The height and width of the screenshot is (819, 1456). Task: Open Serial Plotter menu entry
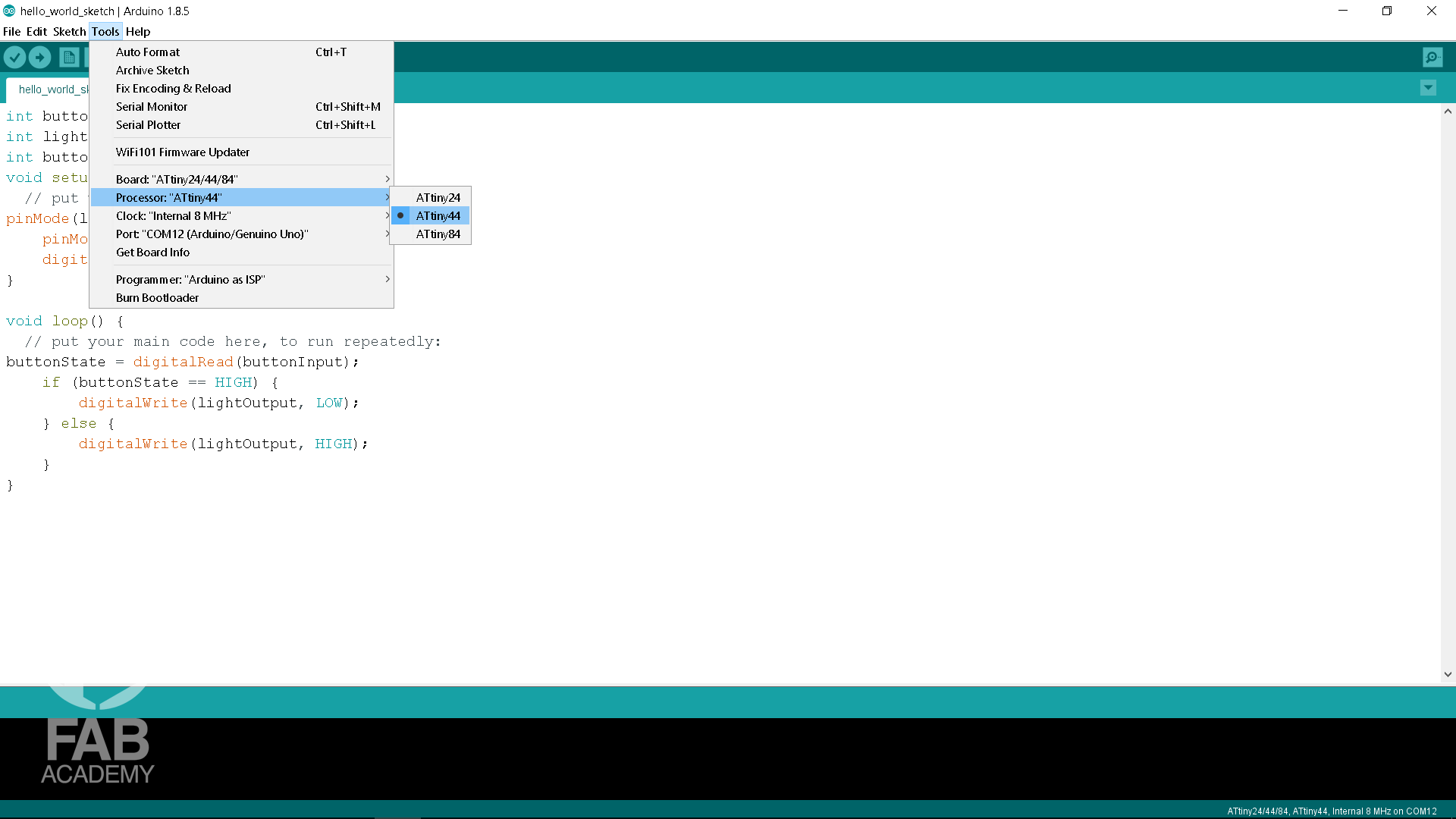[241, 124]
